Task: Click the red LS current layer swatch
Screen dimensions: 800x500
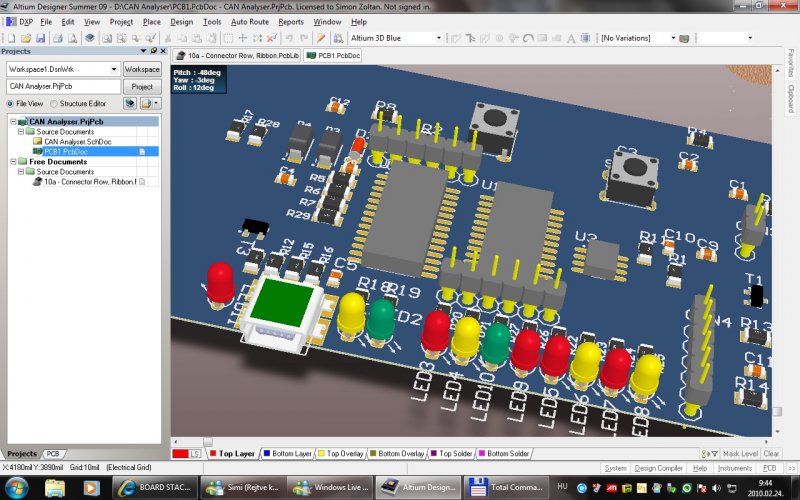Action: point(186,454)
